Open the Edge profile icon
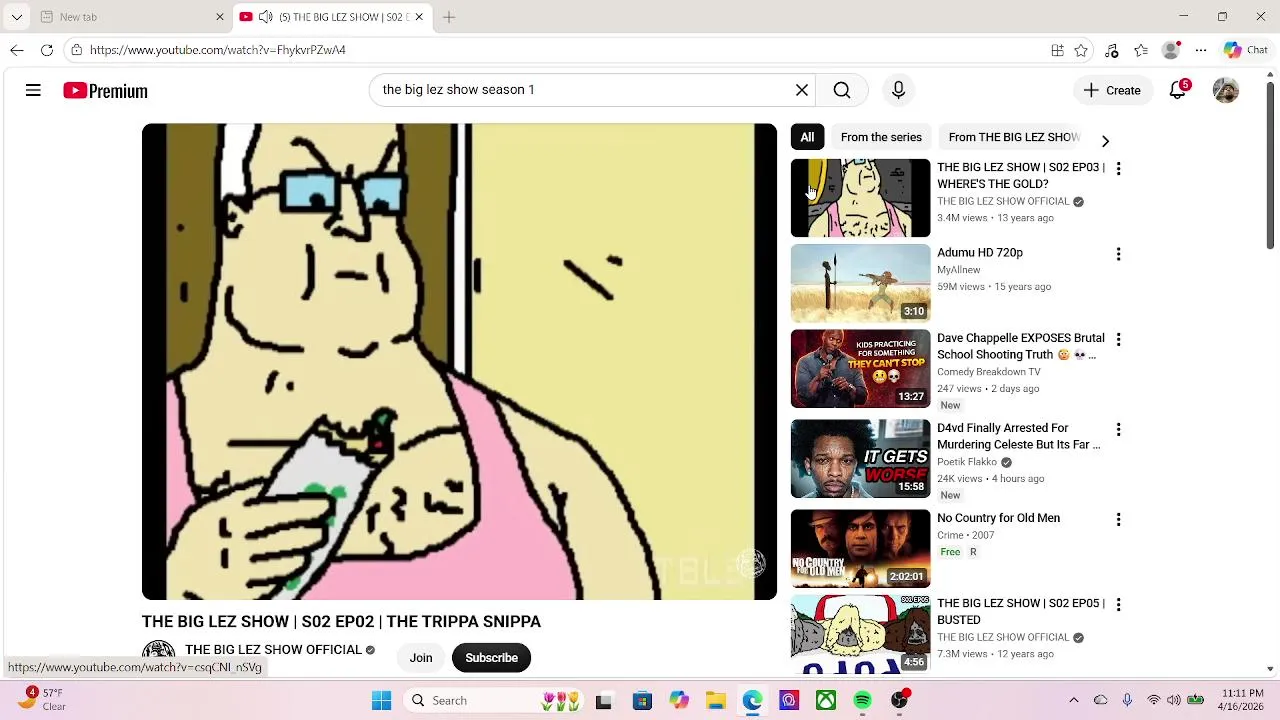1280x720 pixels. (1171, 50)
